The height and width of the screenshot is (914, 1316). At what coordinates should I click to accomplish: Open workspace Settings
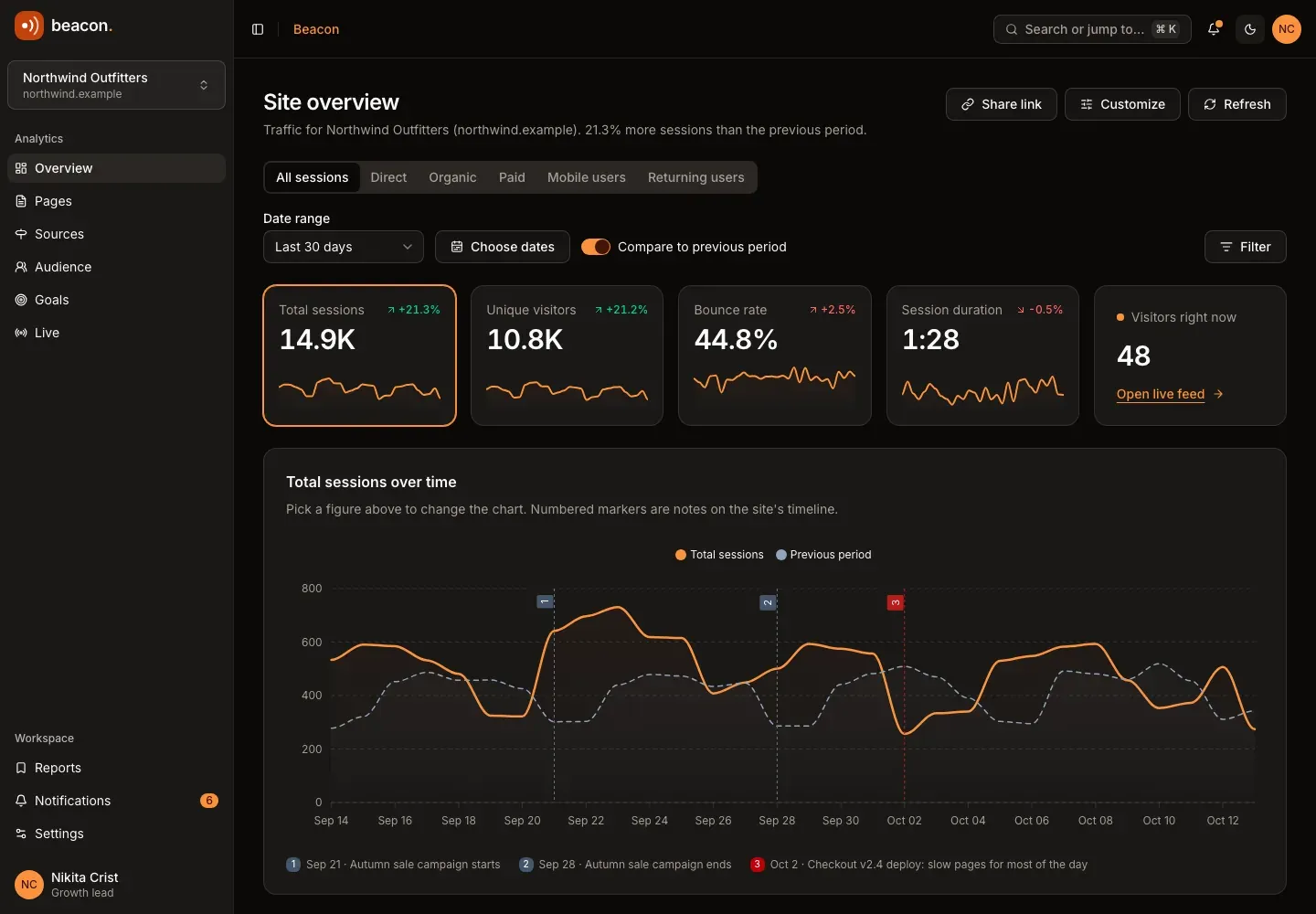point(116,834)
